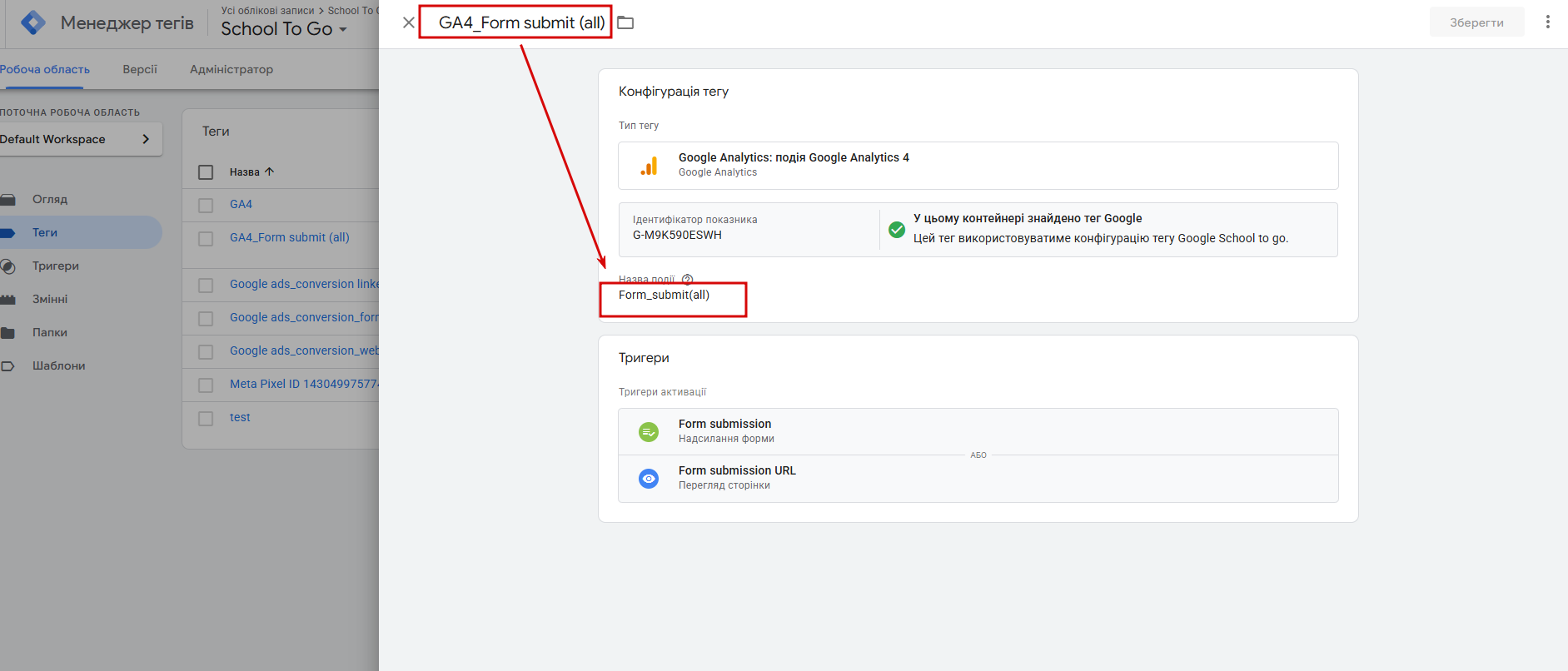Select Змінні in the sidebar
Screen dimensions: 1568x671
click(50, 299)
